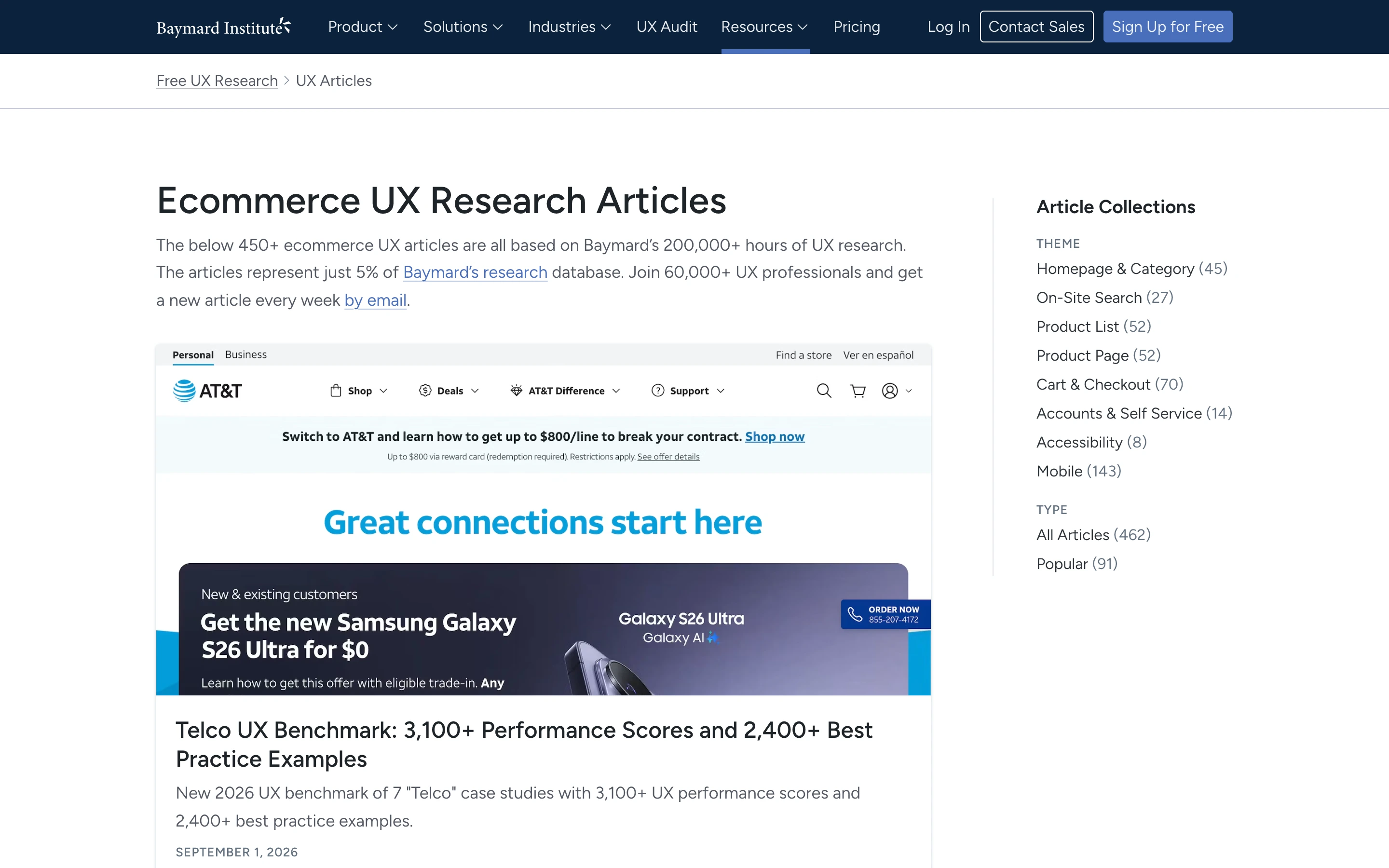The width and height of the screenshot is (1389, 868).
Task: Click the Ecommerce UX Research Articles heading
Action: (x=441, y=200)
